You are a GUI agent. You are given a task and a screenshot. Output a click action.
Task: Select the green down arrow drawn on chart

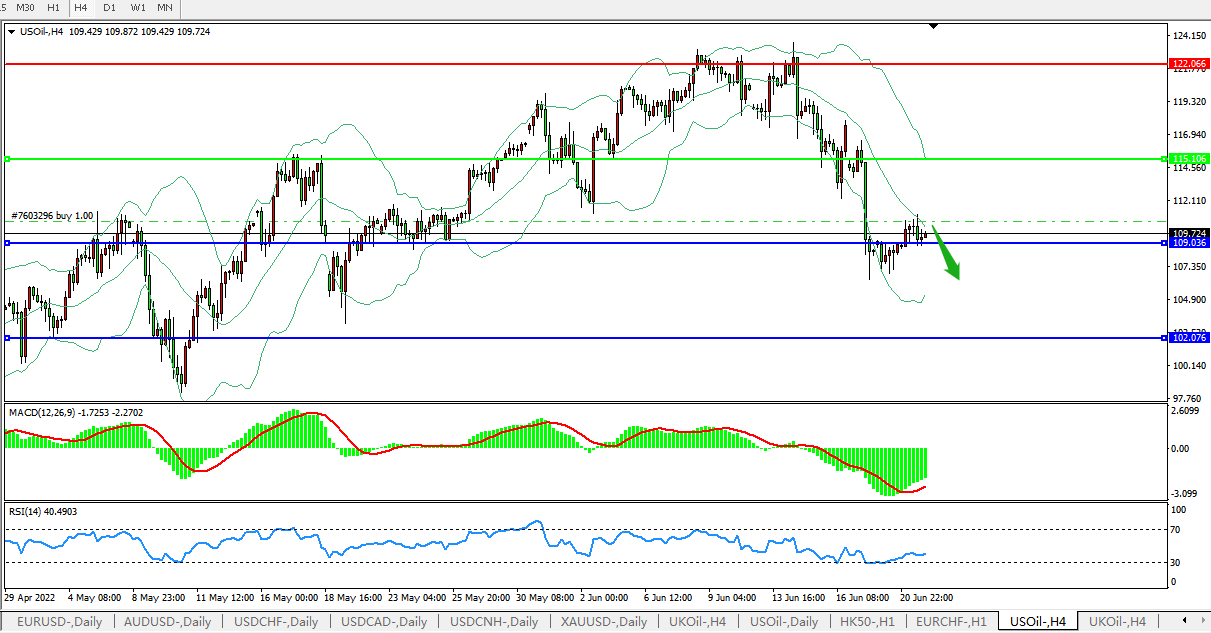tap(947, 259)
